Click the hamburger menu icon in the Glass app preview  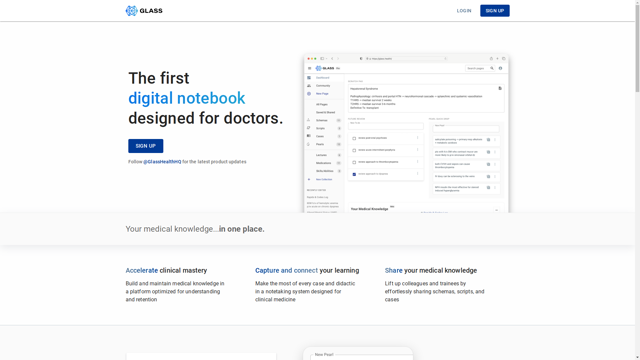click(x=309, y=68)
